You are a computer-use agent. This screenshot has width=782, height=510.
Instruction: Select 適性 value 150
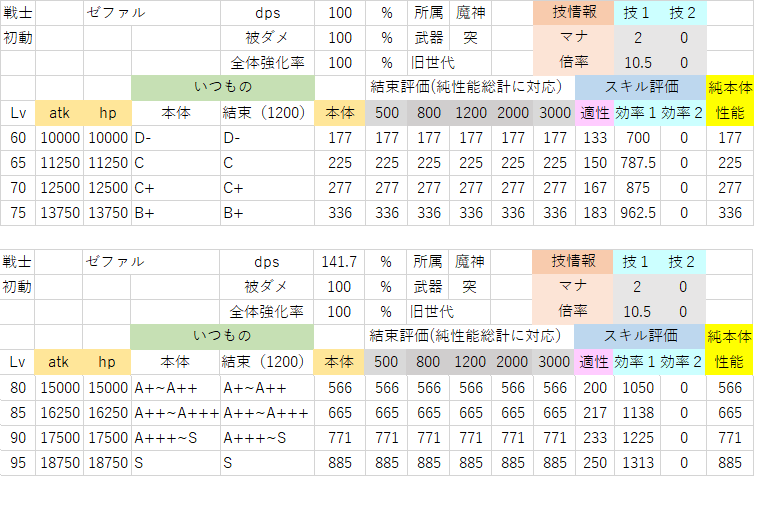click(x=594, y=163)
